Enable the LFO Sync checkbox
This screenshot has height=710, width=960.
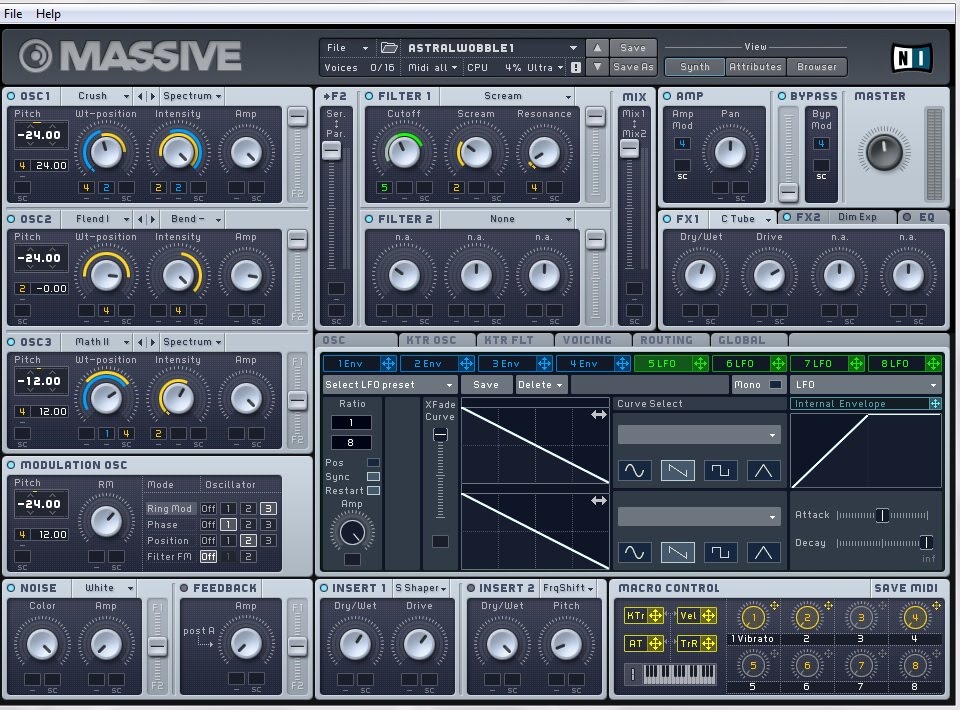[x=373, y=476]
